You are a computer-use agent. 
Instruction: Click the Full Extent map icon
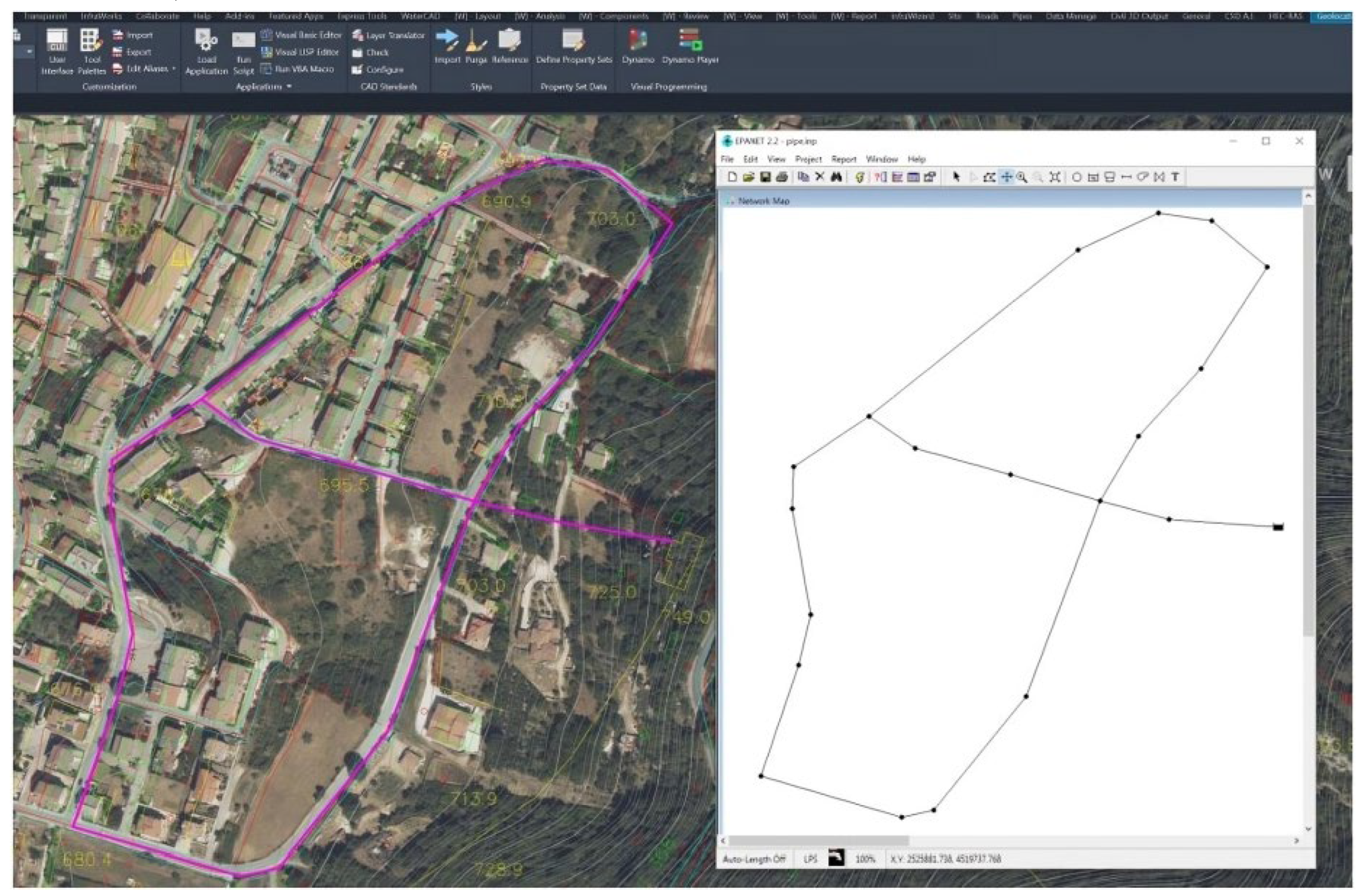(1055, 177)
